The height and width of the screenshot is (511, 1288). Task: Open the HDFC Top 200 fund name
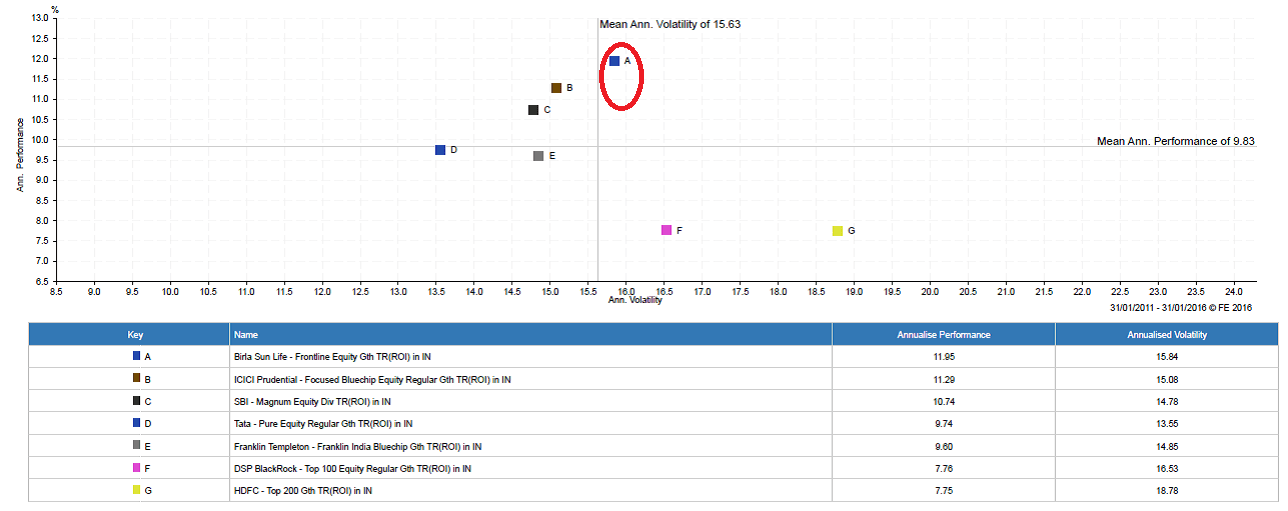coord(302,490)
